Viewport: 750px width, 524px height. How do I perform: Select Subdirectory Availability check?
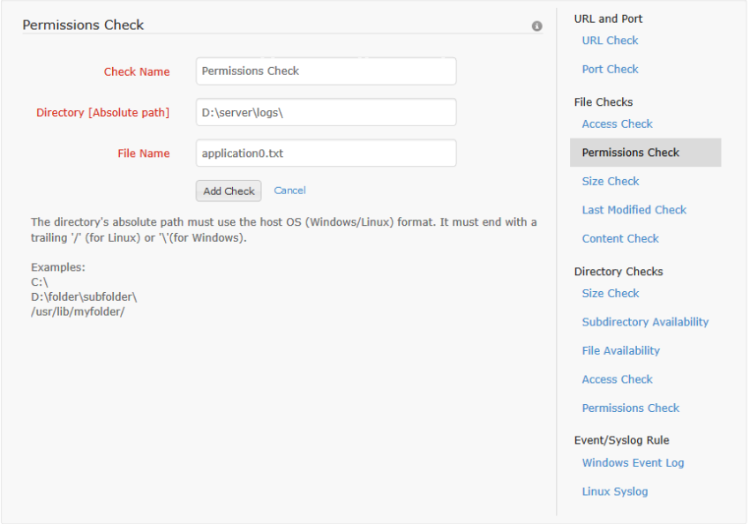645,322
